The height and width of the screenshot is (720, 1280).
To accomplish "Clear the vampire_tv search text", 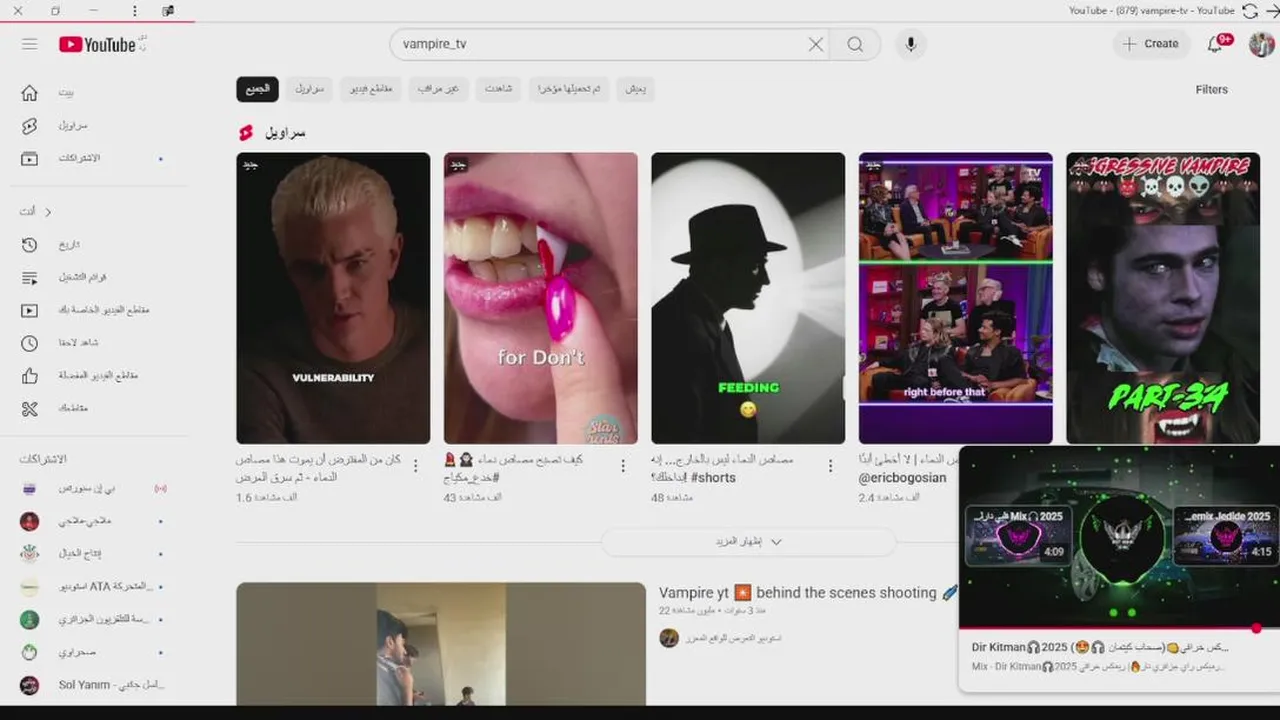I will [x=816, y=44].
